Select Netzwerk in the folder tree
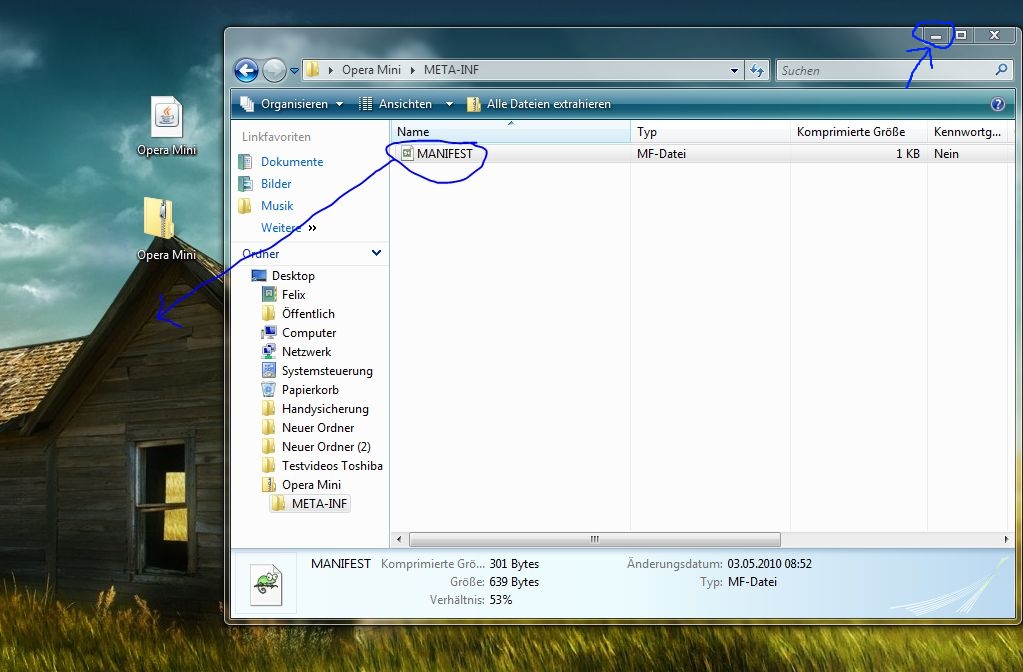The image size is (1023, 672). 306,352
